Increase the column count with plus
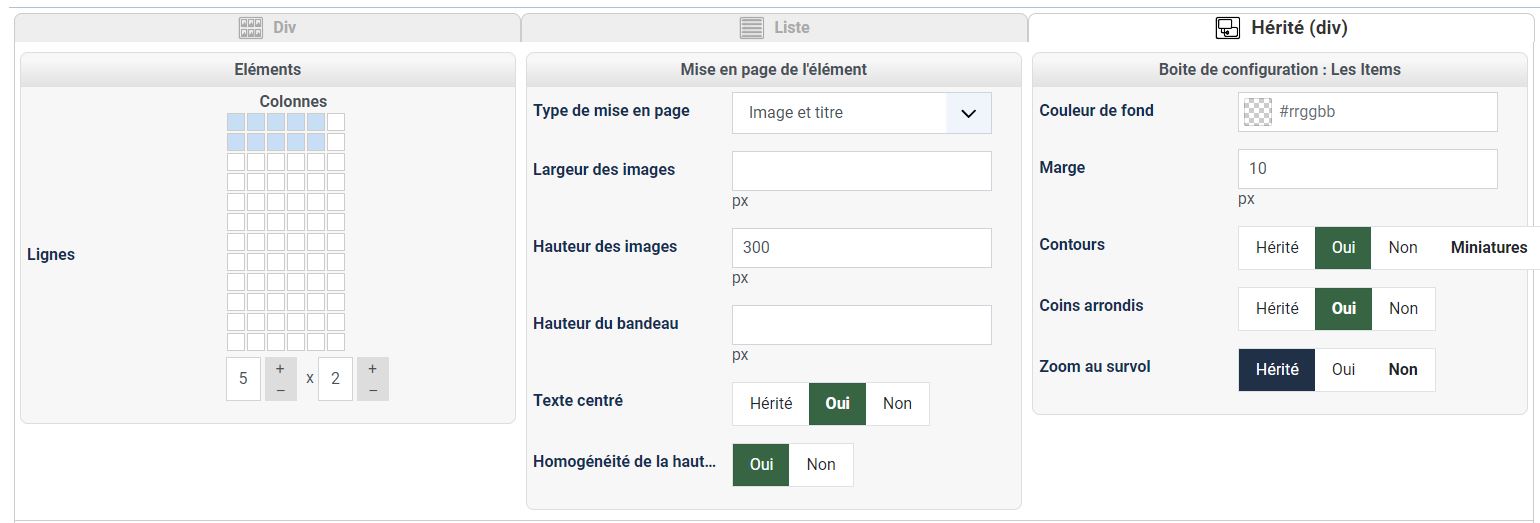This screenshot has height=523, width=1540. pyautogui.click(x=280, y=369)
